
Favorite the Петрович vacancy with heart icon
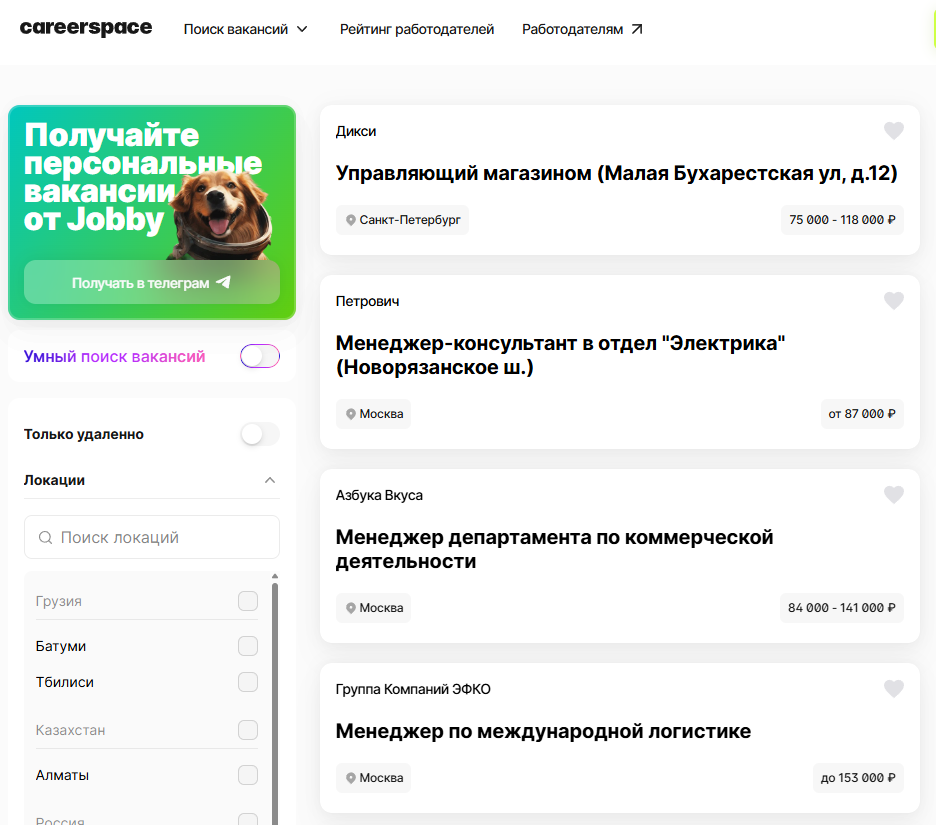click(894, 300)
